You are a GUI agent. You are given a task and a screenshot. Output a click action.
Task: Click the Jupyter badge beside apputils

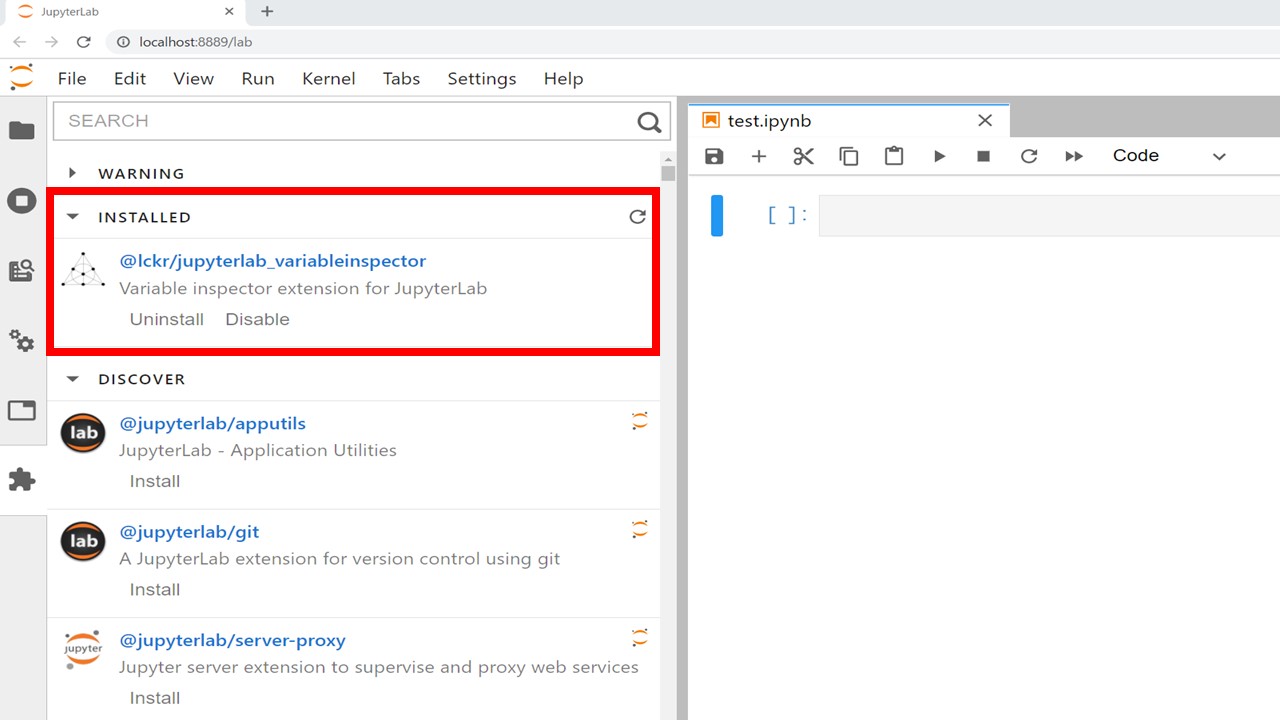(640, 421)
